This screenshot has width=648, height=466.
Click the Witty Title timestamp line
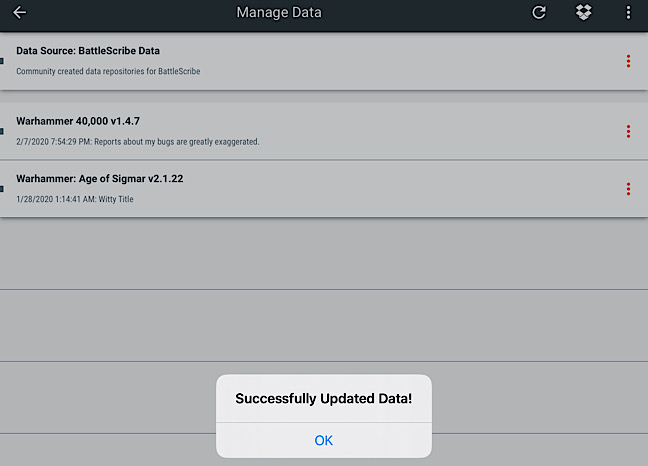pos(75,199)
